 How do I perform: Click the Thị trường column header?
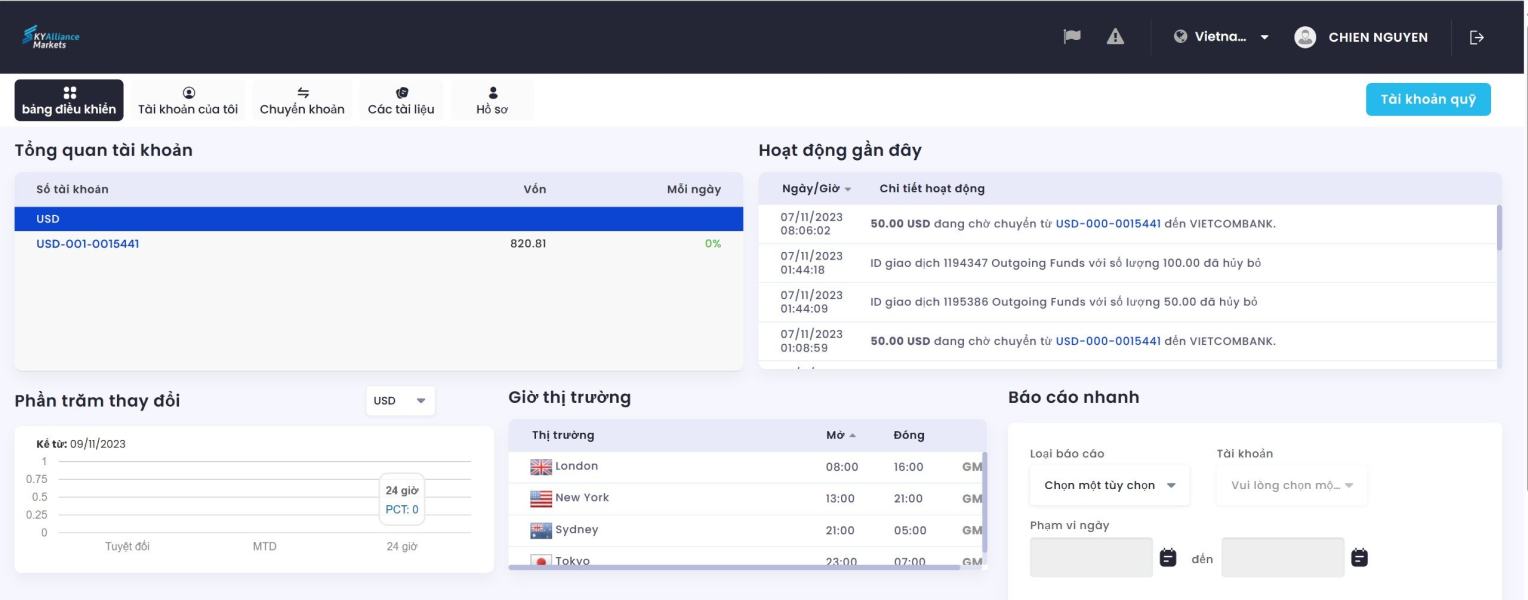pyautogui.click(x=563, y=435)
